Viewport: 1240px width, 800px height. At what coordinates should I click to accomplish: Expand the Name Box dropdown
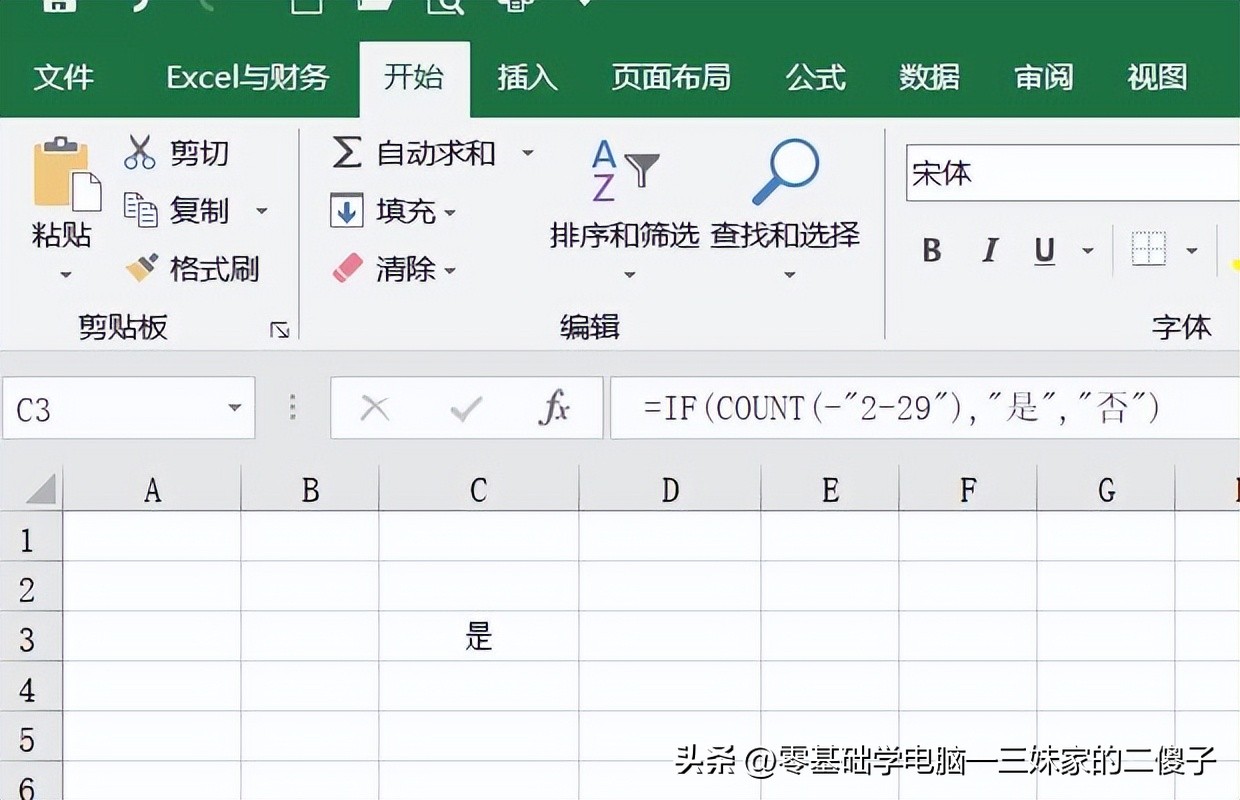point(235,408)
